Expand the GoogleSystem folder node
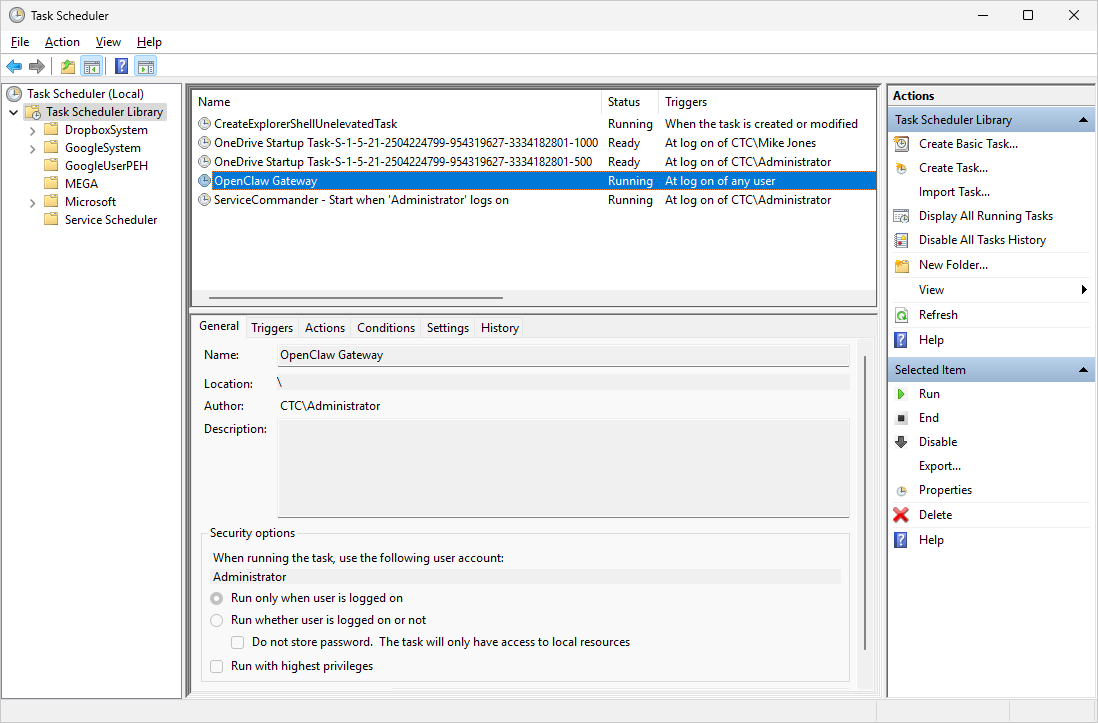 click(33, 148)
